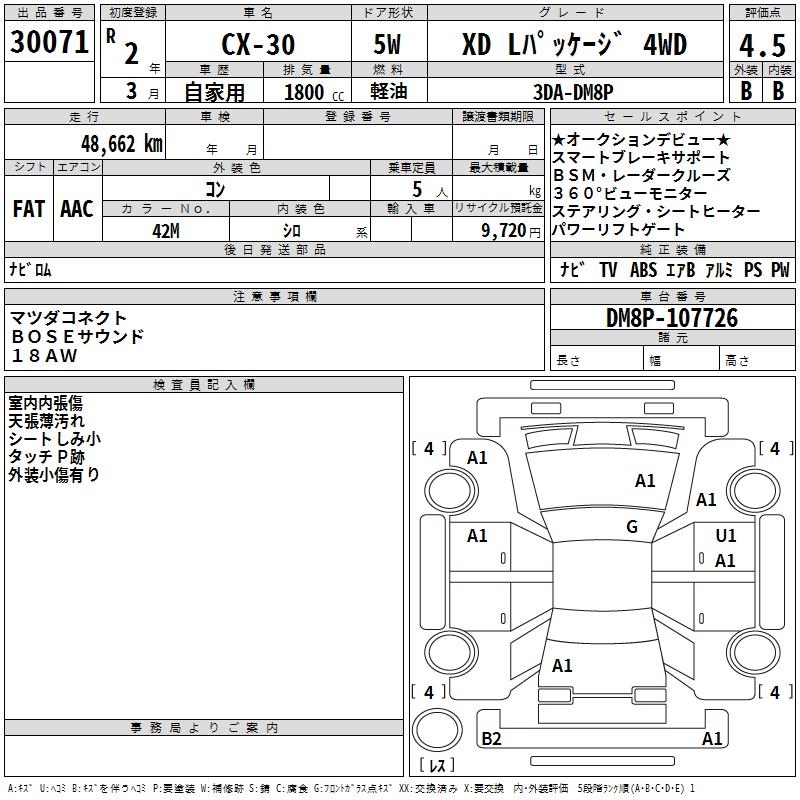Click the B2 mark on the rear bumper
The height and width of the screenshot is (800, 800).
(491, 738)
